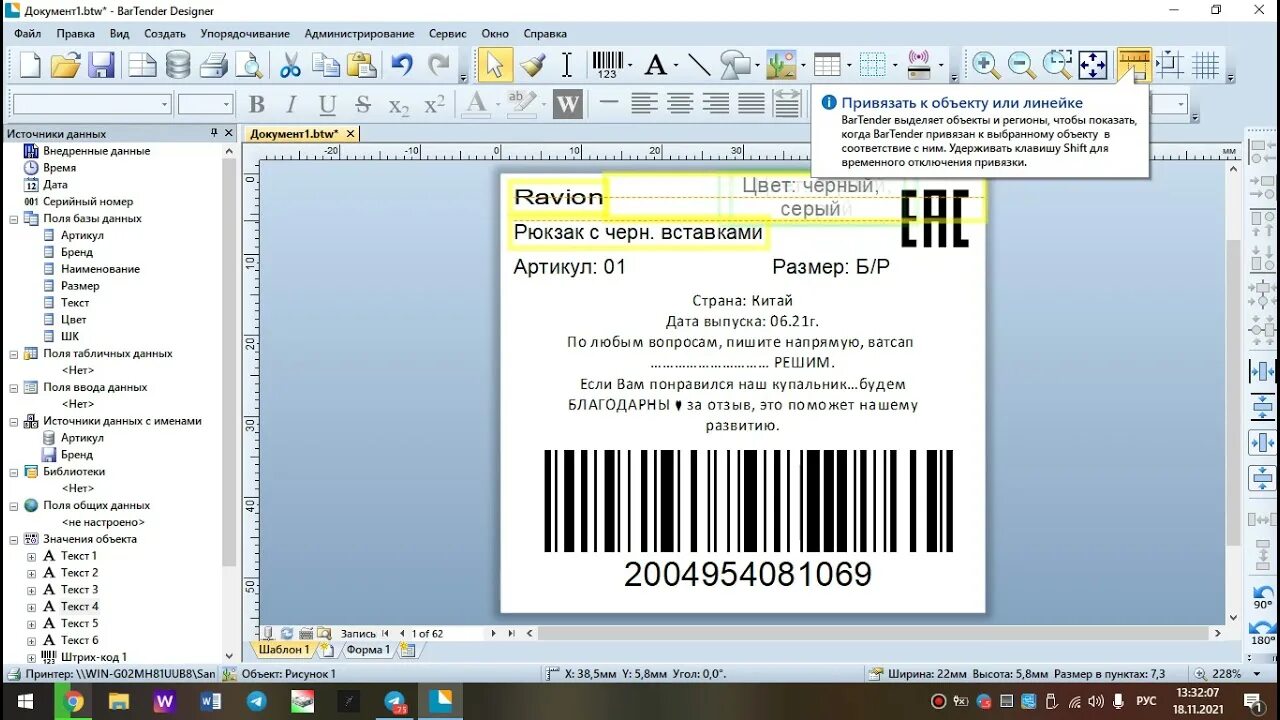Open Google Chrome from the taskbar
Screen dimensions: 1280x720
point(73,702)
